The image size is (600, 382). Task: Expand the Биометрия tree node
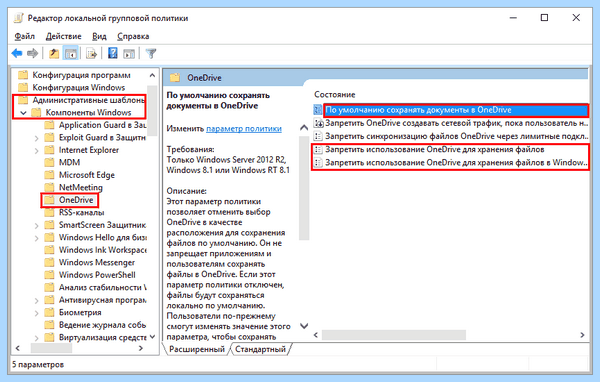36,313
